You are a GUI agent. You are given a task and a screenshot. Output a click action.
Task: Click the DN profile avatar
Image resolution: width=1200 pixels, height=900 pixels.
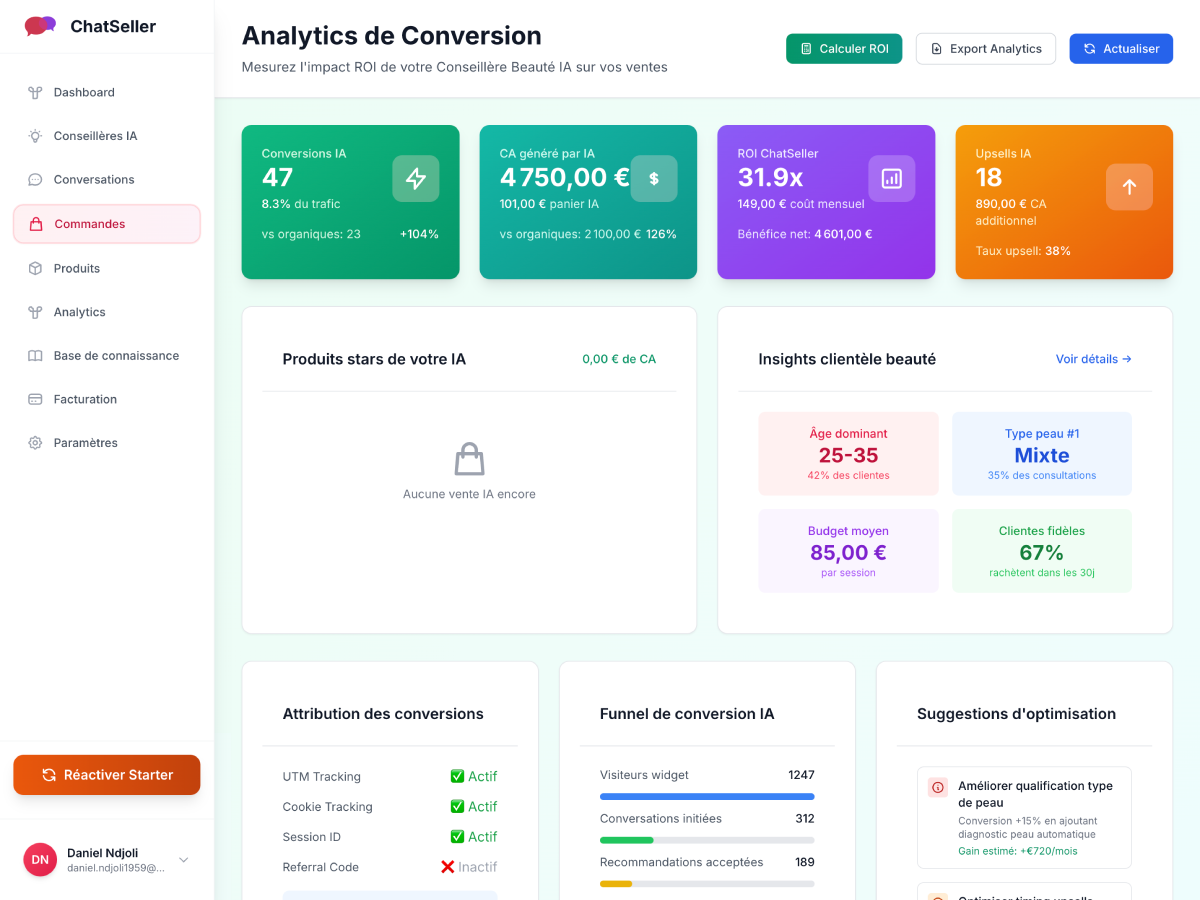click(x=39, y=859)
